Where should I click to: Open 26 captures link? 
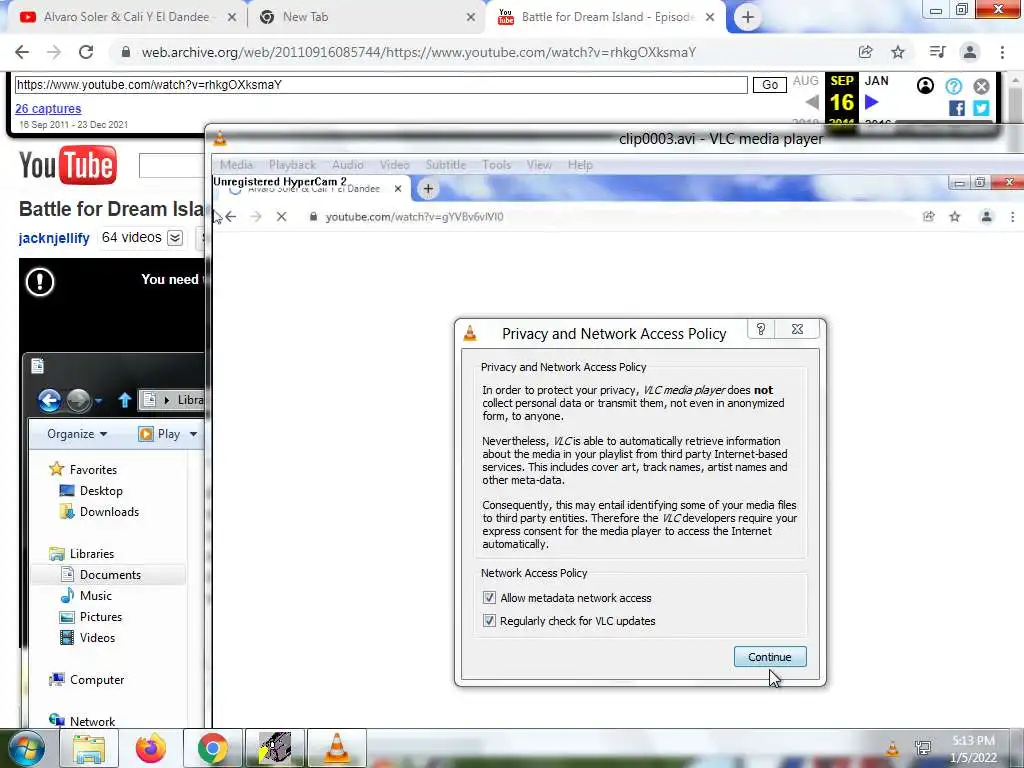[48, 108]
